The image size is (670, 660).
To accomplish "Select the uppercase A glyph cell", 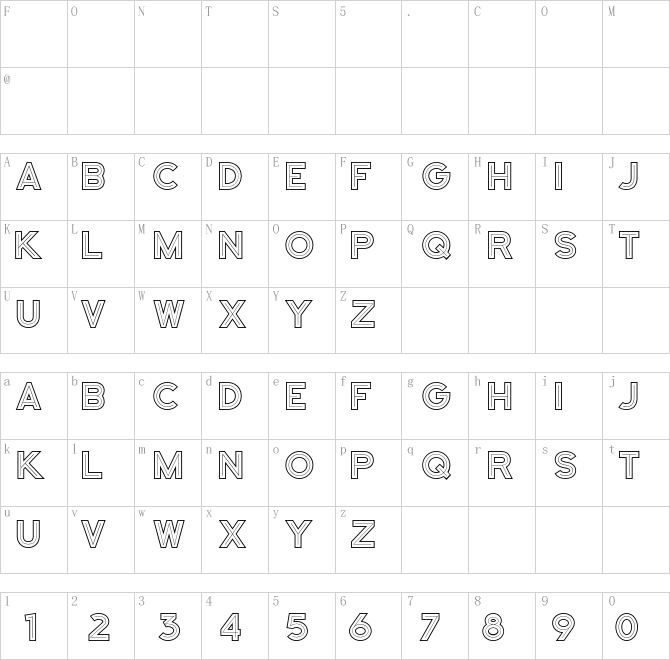I will (x=34, y=187).
